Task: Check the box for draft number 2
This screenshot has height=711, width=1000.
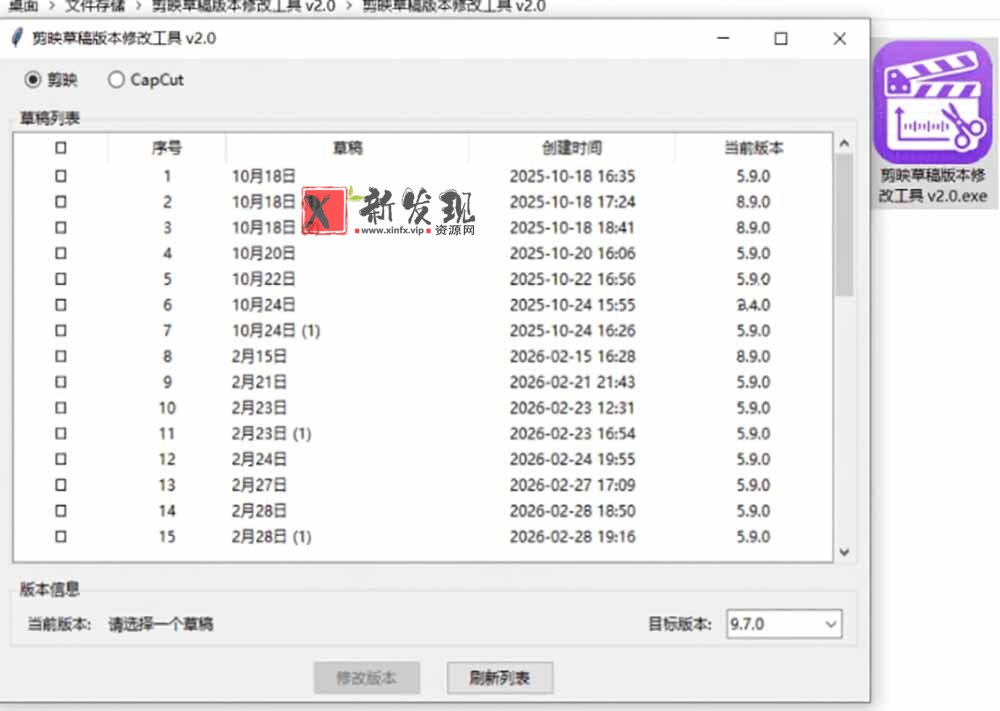Action: pos(61,202)
